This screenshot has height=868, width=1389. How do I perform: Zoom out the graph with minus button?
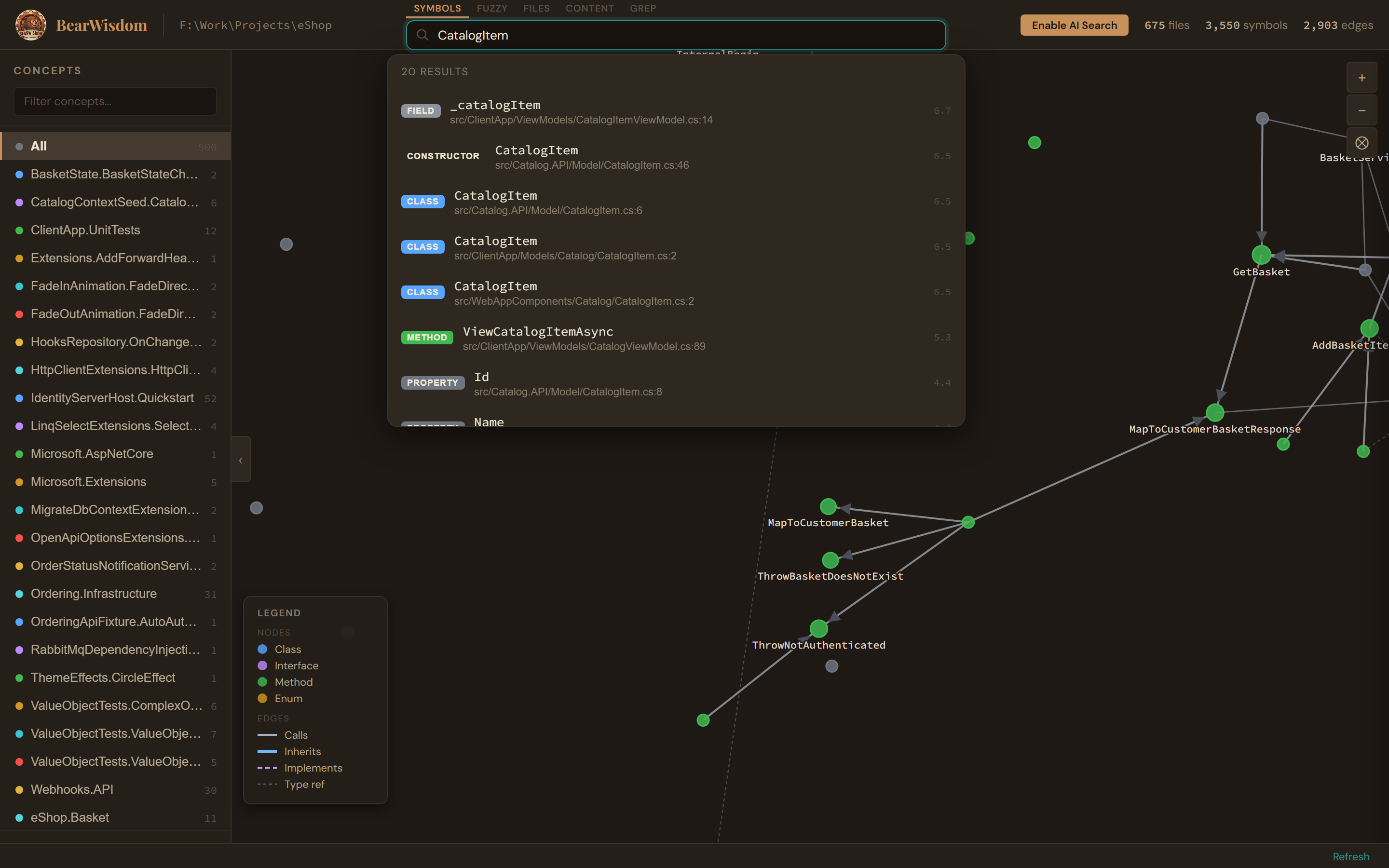pyautogui.click(x=1362, y=110)
